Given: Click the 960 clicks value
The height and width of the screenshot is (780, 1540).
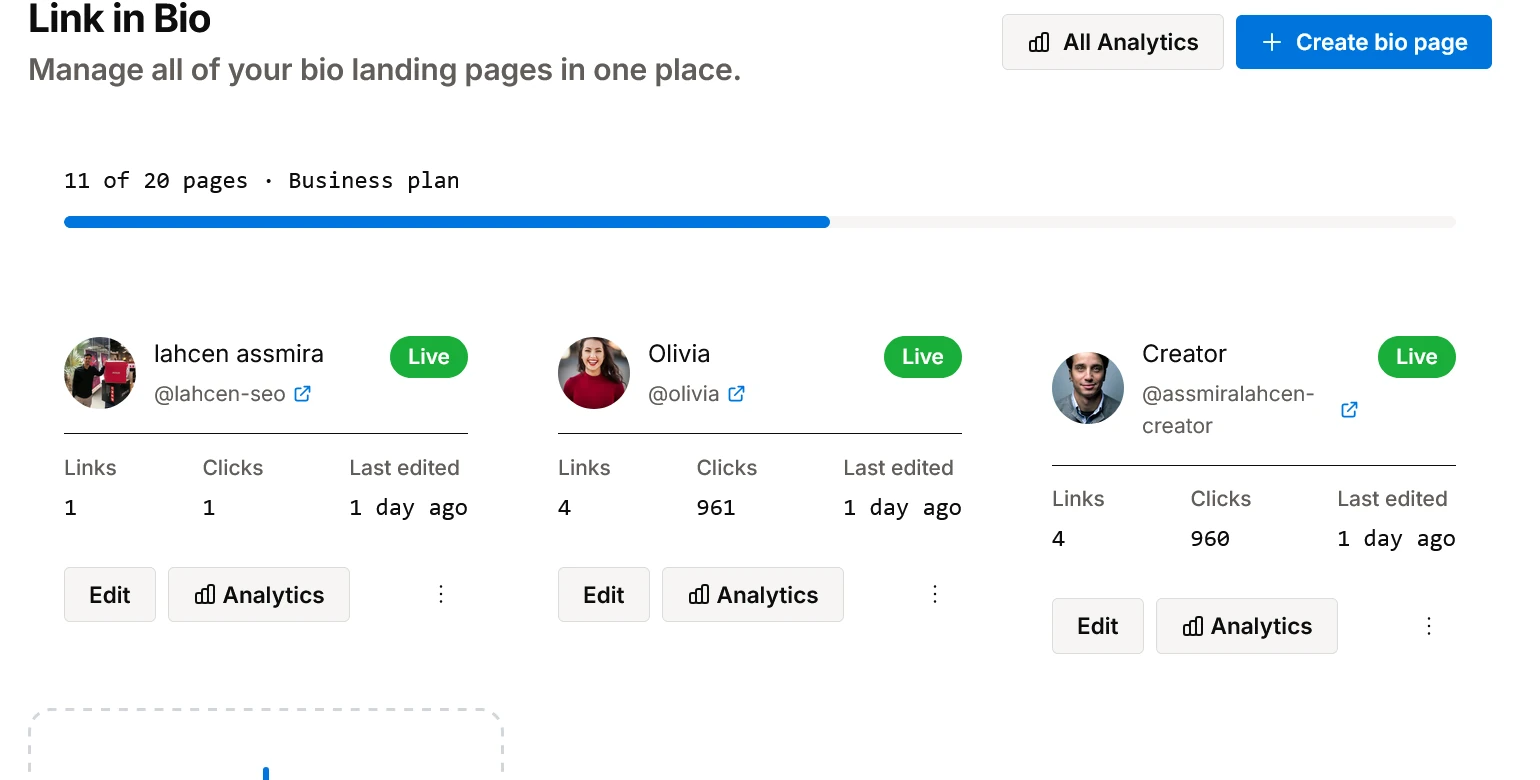Looking at the screenshot, I should pyautogui.click(x=1210, y=539).
